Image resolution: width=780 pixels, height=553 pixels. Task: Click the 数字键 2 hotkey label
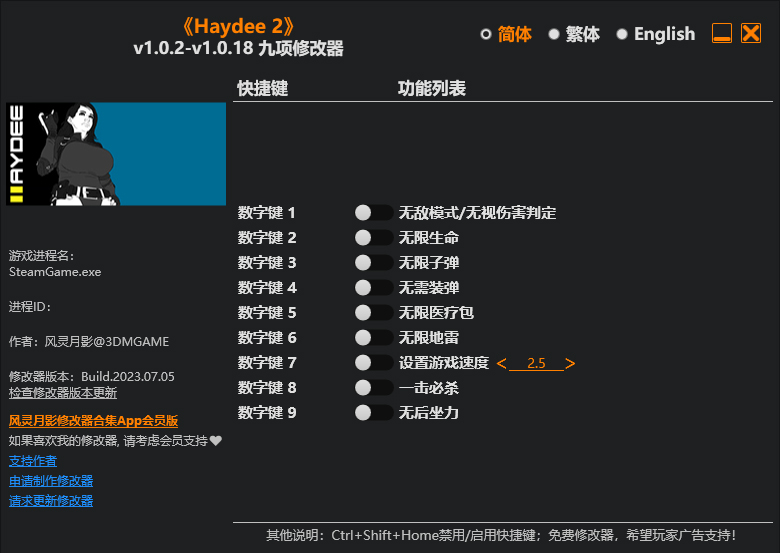(267, 238)
